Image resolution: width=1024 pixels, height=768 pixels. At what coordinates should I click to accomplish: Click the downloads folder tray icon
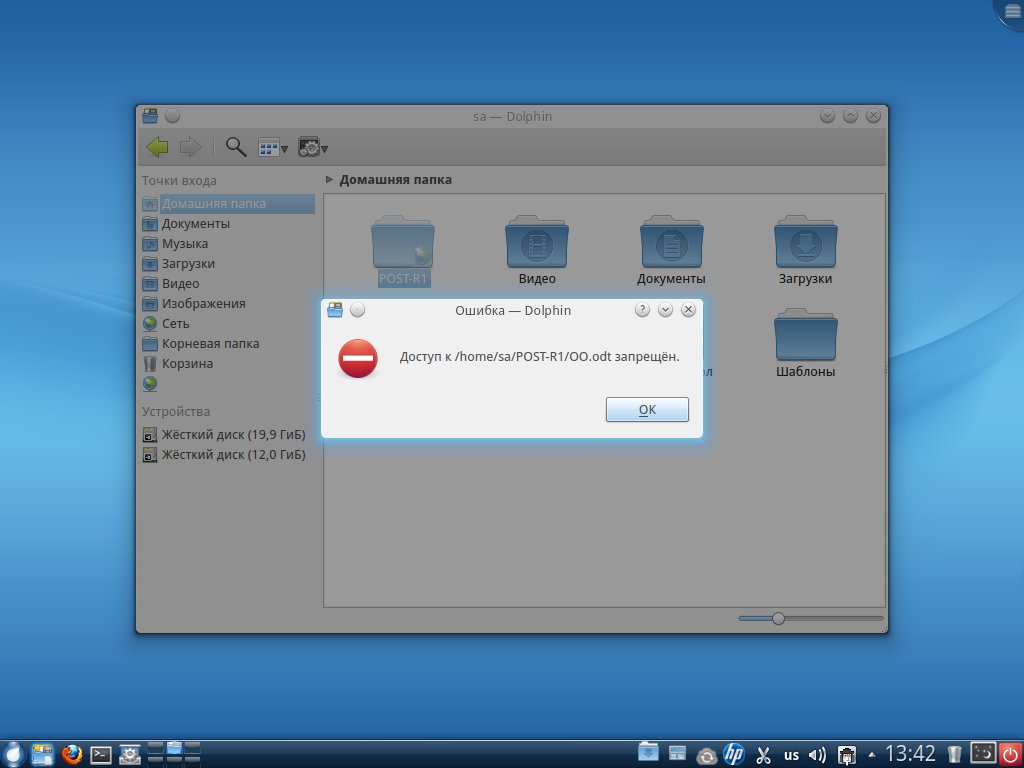coord(648,754)
